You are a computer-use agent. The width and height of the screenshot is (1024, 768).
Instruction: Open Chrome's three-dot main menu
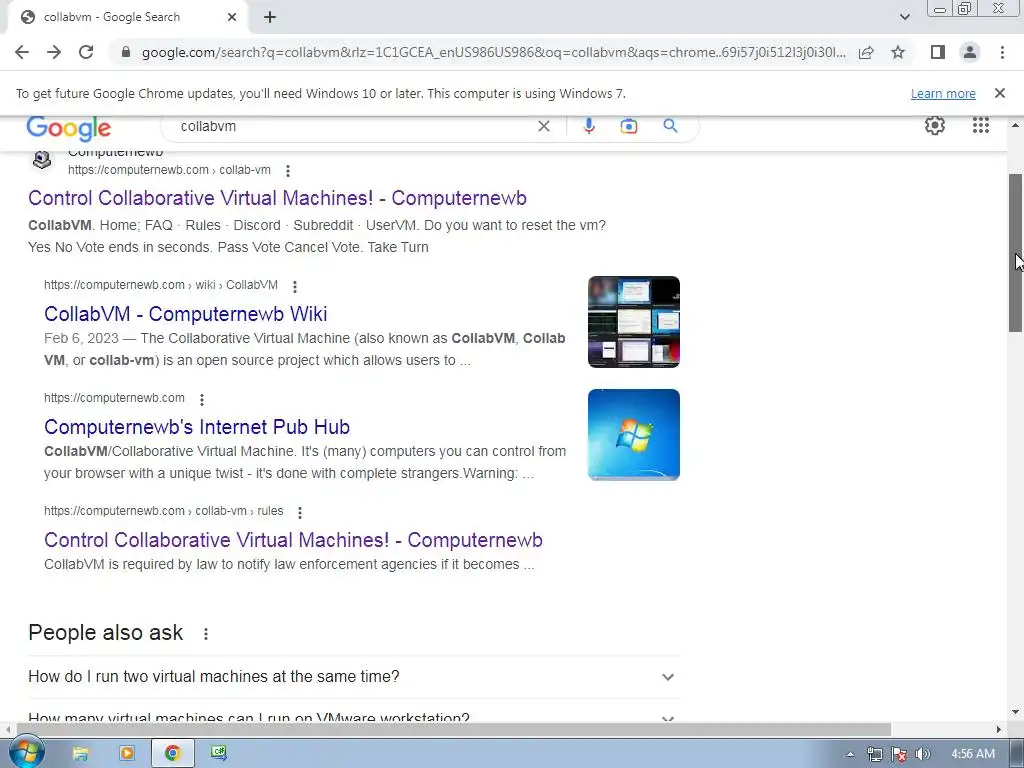[1002, 52]
